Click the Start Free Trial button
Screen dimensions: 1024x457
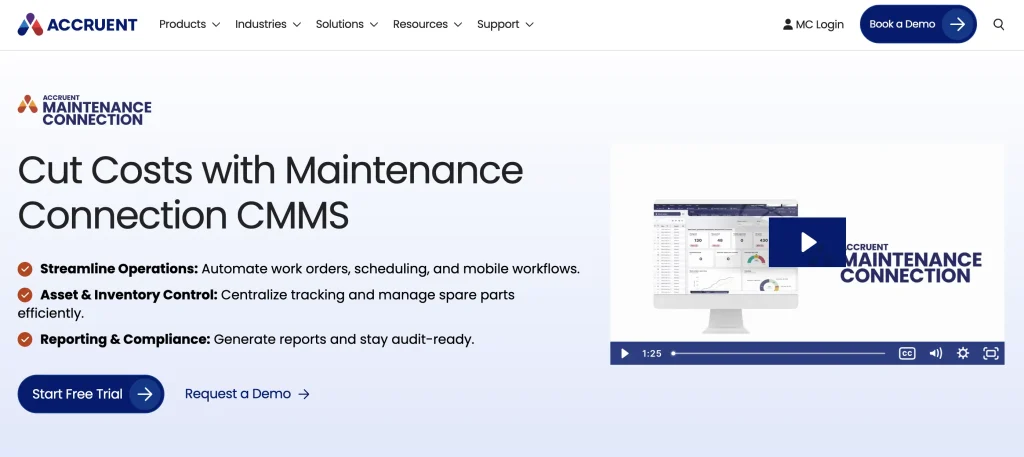tap(91, 394)
